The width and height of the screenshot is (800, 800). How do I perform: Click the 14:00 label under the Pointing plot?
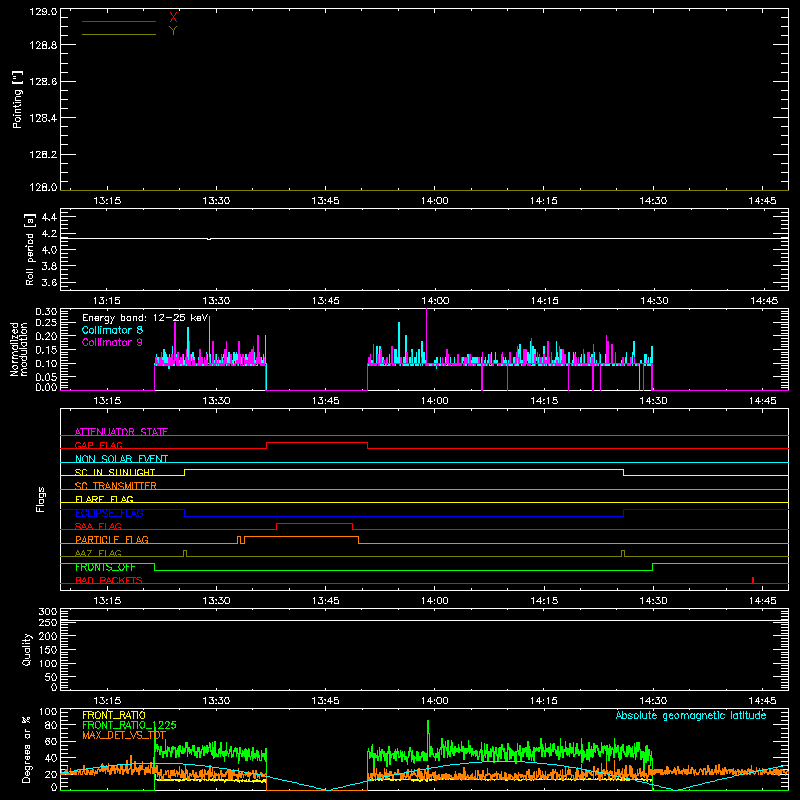click(x=435, y=201)
